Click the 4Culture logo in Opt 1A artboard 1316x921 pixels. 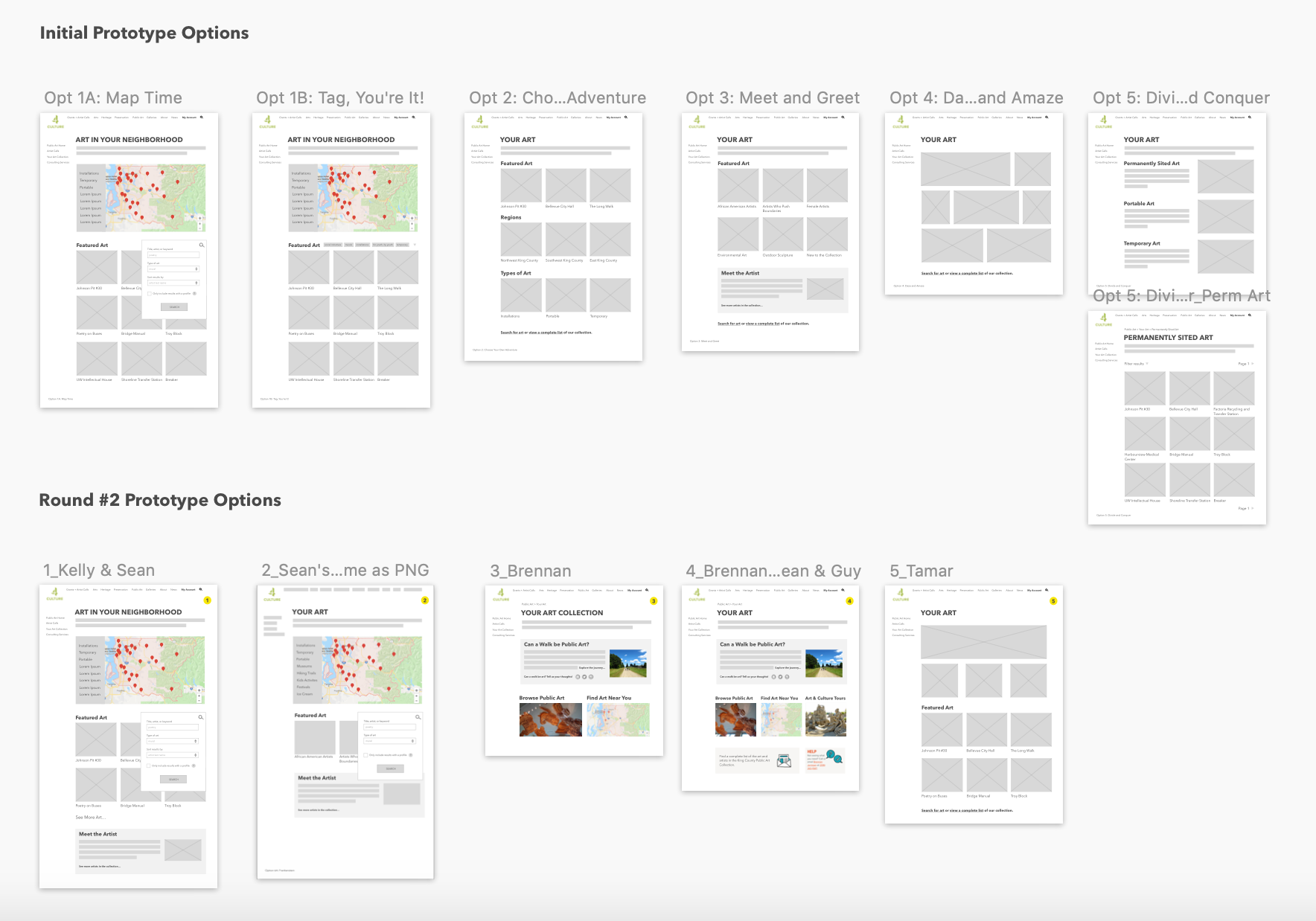coord(55,122)
